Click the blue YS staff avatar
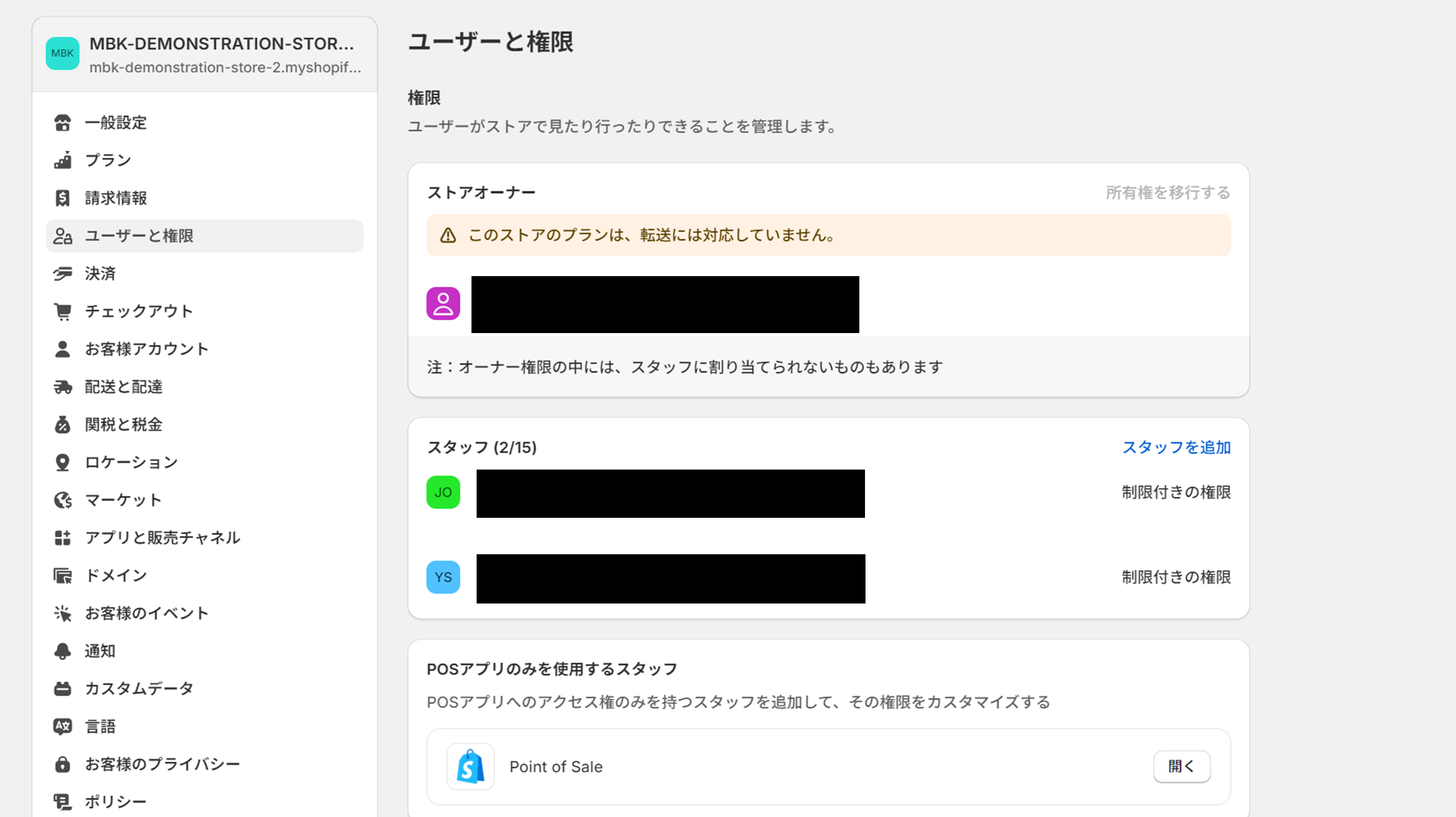 point(443,577)
